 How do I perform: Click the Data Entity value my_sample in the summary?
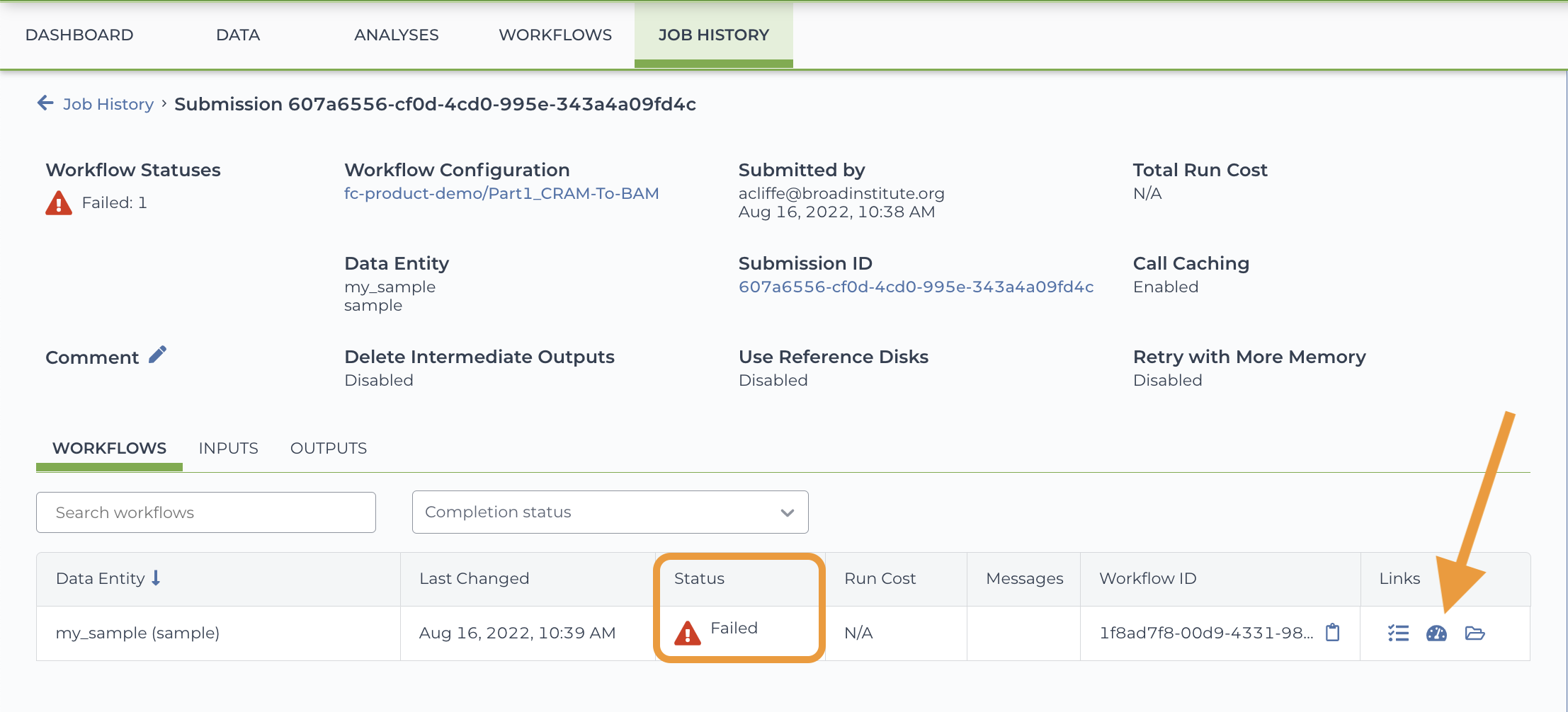coord(390,287)
